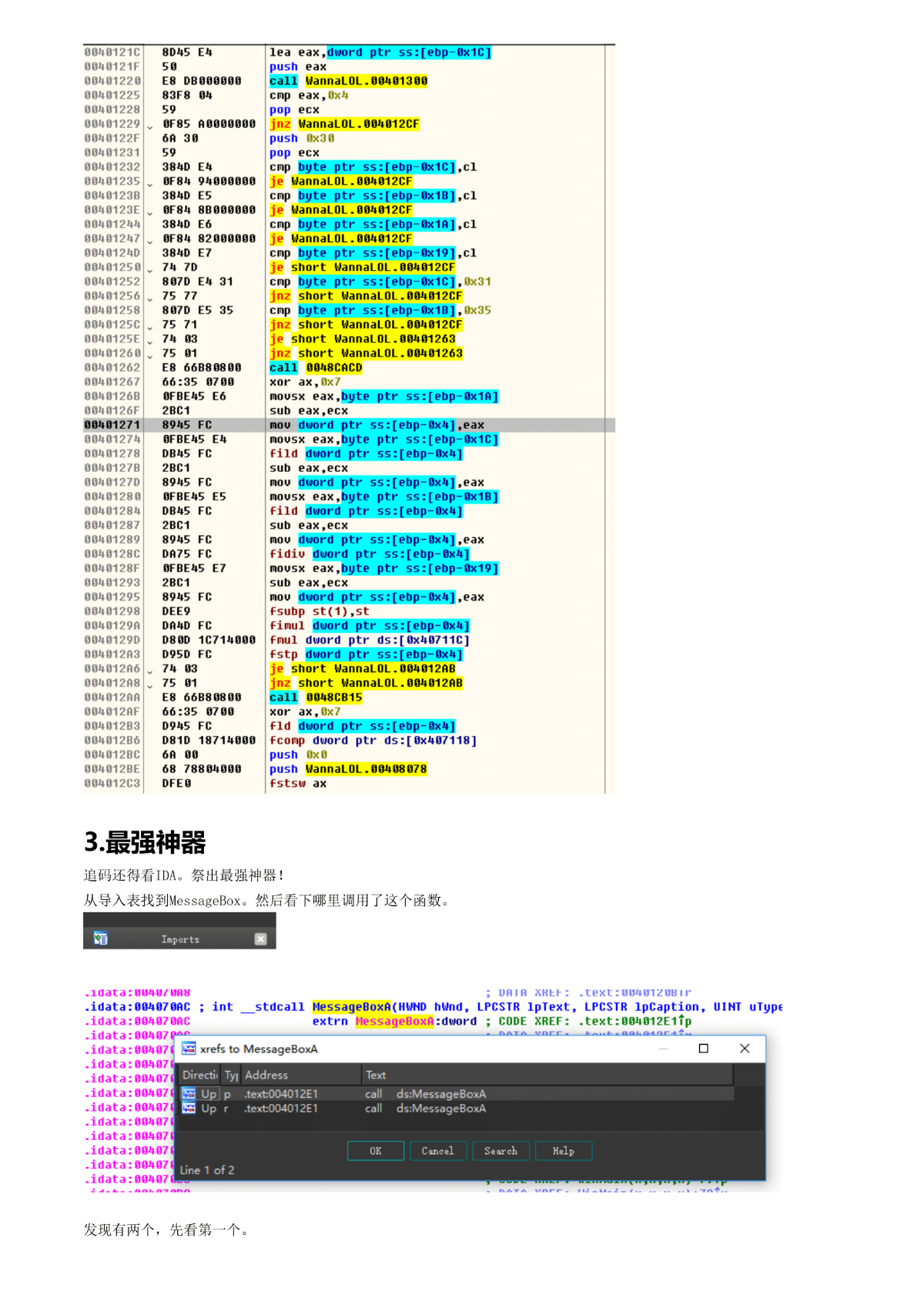Image resolution: width=924 pixels, height=1308 pixels.
Task: Sort xrefs by the Type column header
Action: tap(231, 1075)
